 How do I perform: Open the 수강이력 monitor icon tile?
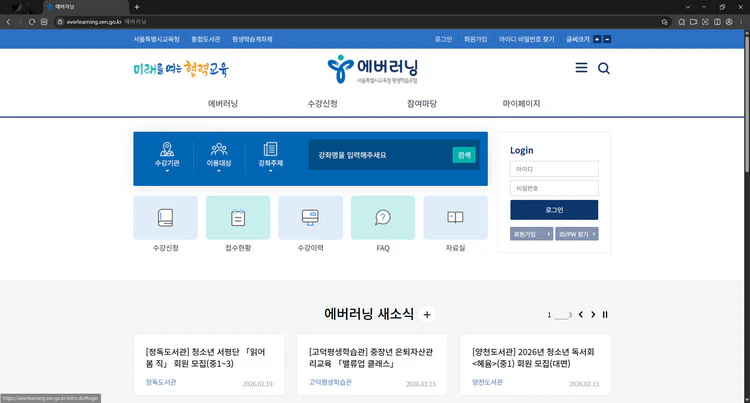(310, 217)
